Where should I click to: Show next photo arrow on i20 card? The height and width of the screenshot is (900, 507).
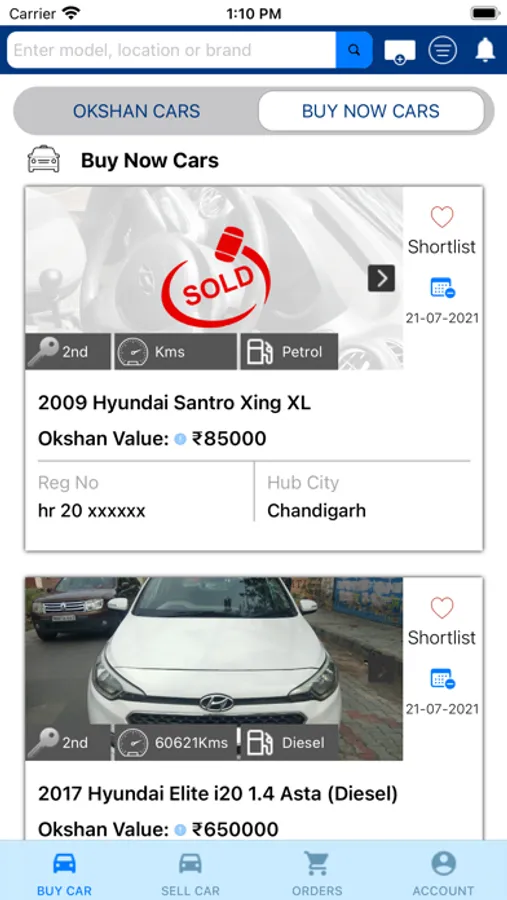(x=381, y=669)
